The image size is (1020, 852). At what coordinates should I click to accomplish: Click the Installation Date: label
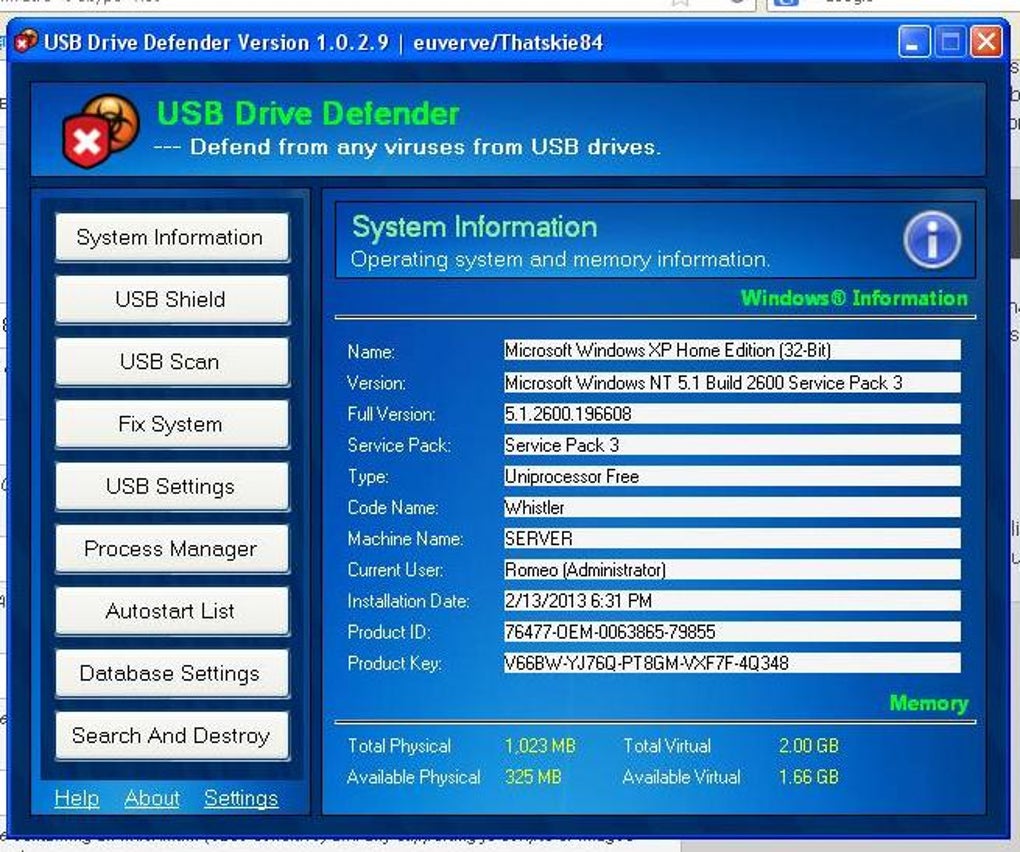coord(408,601)
